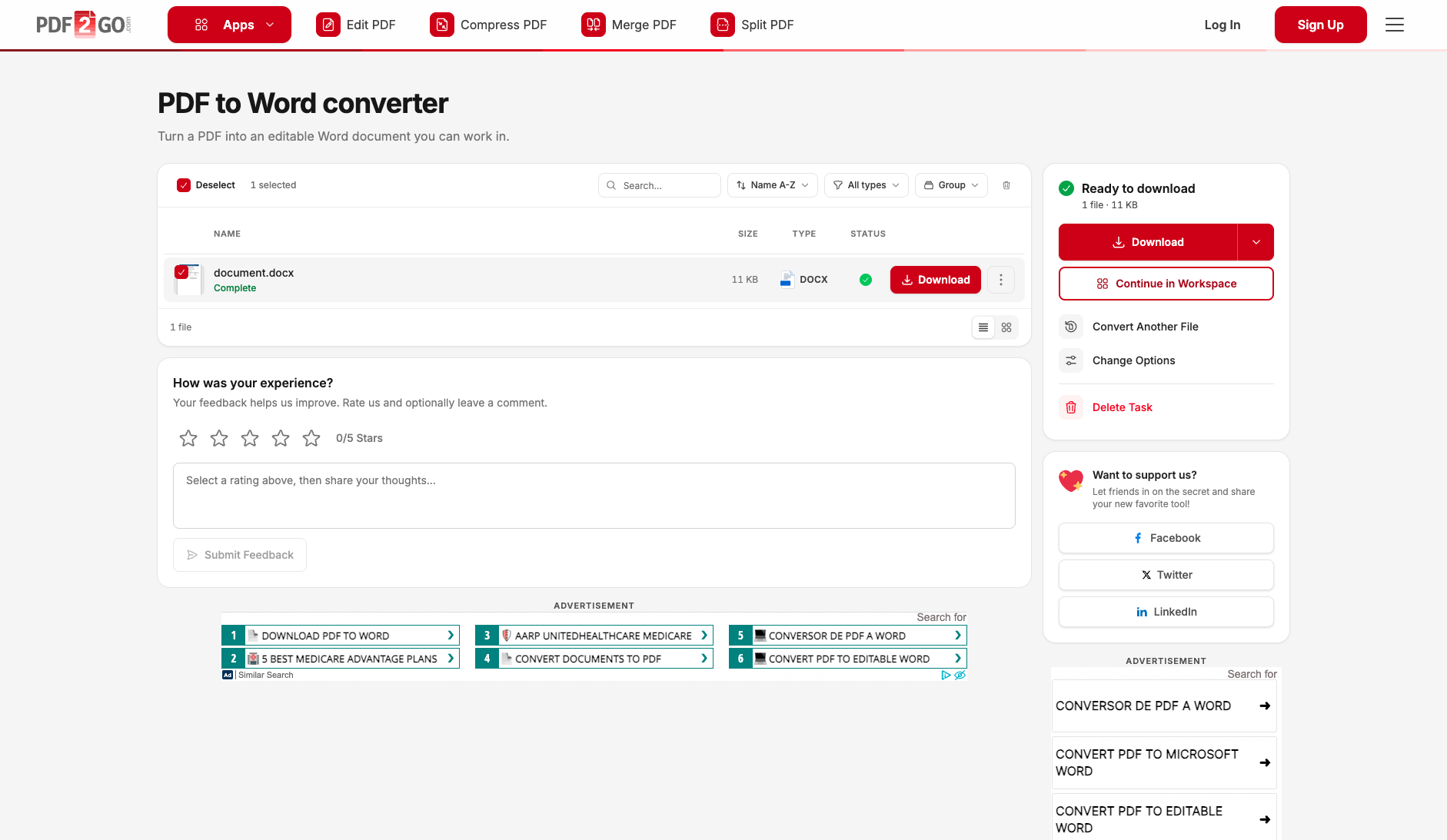Uncheck the document.docx row checkbox

(x=181, y=272)
